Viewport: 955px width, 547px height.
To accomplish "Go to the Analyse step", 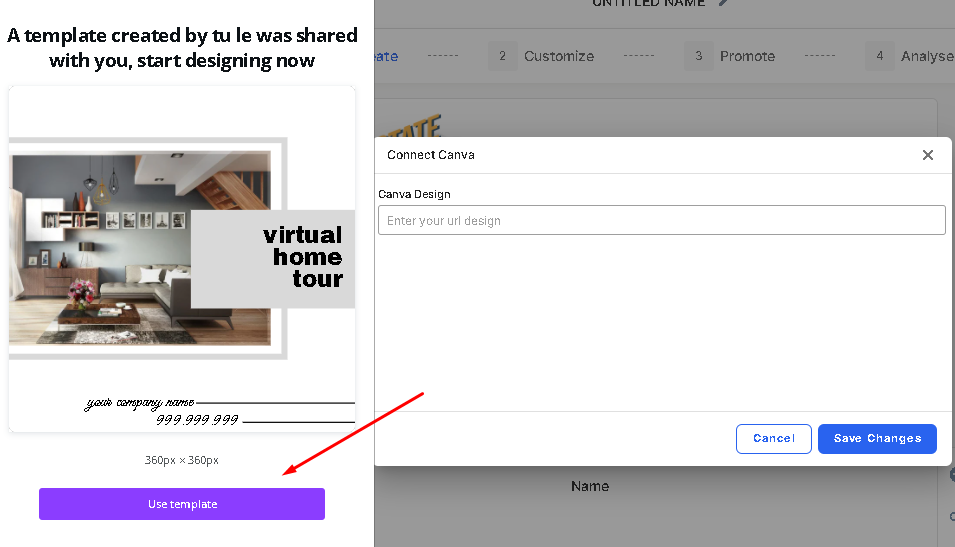I will pyautogui.click(x=928, y=56).
